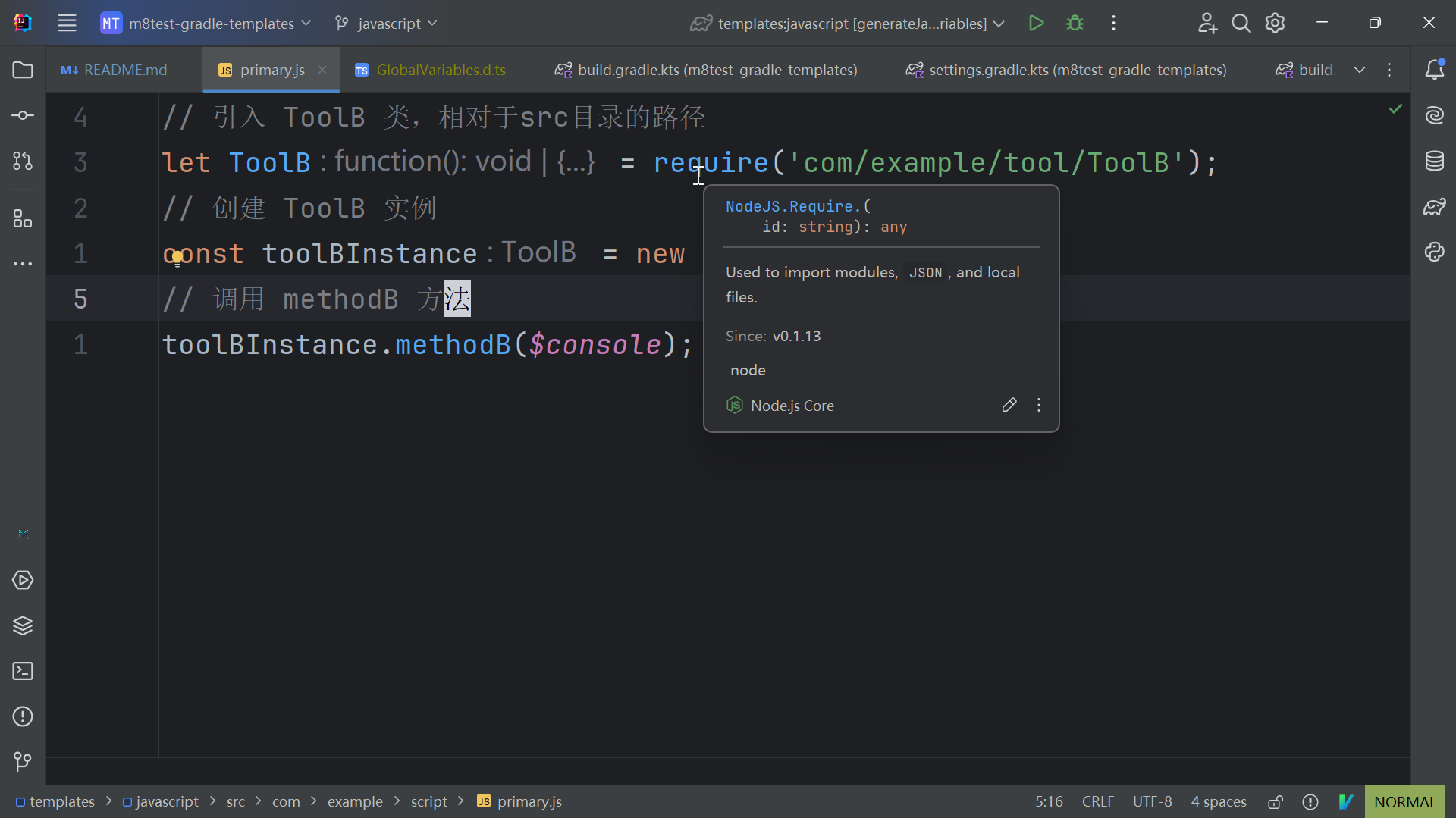This screenshot has width=1456, height=818.
Task: Click the Debug bug icon
Action: [x=1075, y=24]
